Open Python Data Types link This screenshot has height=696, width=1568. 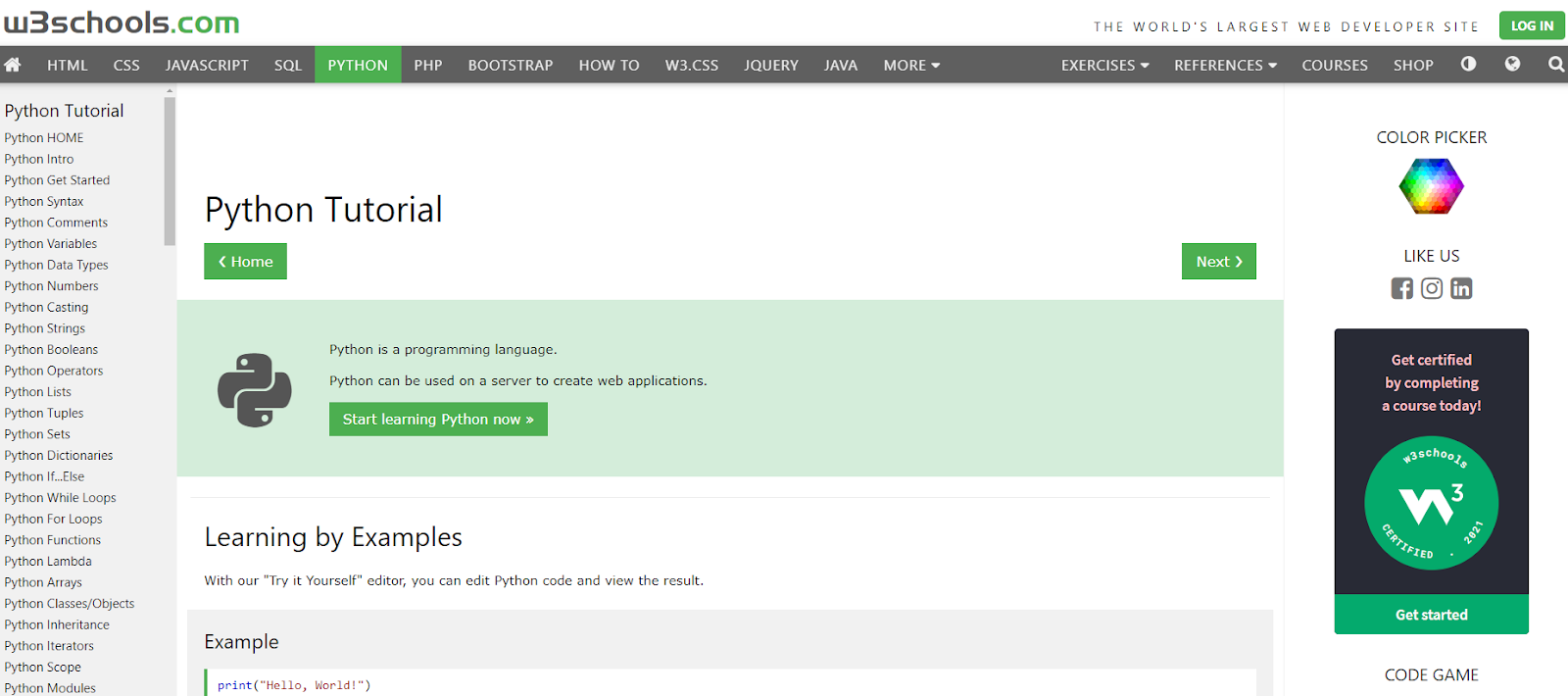pos(56,265)
